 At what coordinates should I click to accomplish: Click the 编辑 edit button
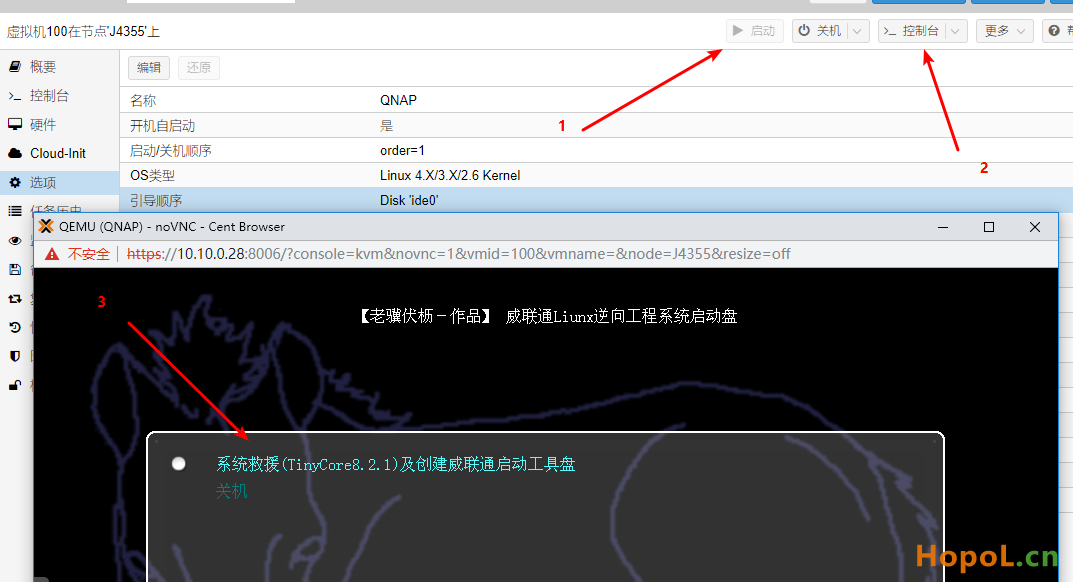(148, 68)
